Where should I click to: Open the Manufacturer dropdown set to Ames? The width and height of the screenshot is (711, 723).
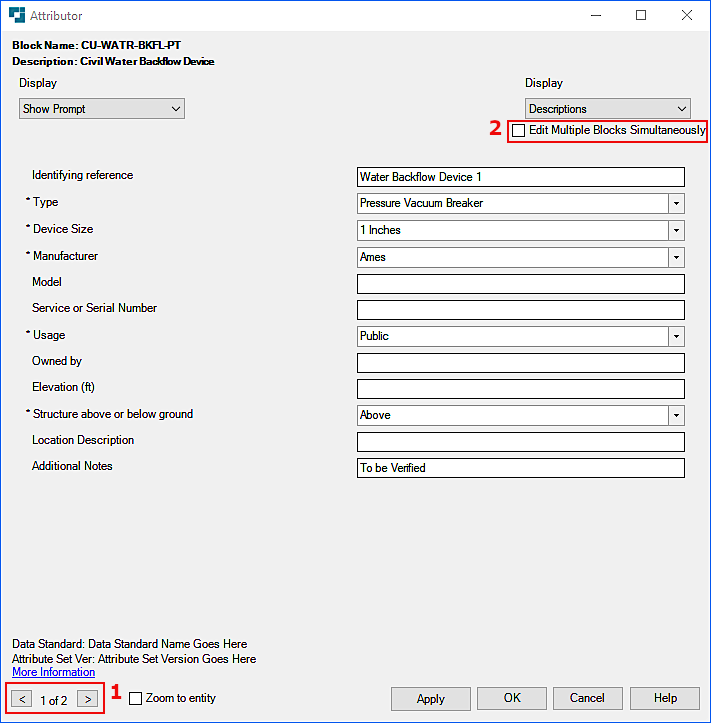pyautogui.click(x=676, y=257)
